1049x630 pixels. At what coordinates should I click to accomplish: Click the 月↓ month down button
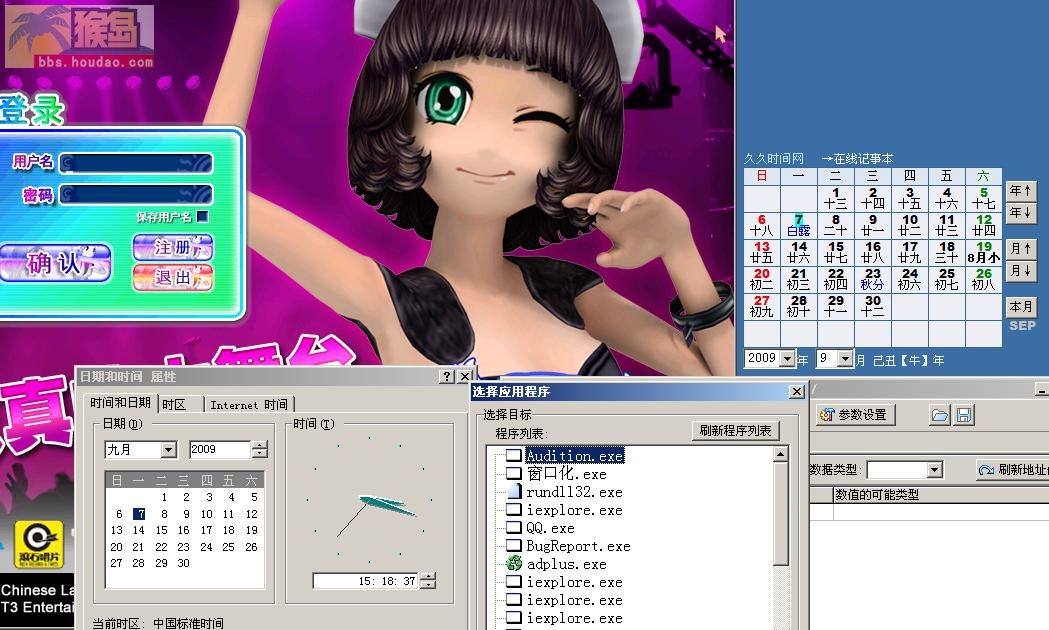click(x=1021, y=271)
